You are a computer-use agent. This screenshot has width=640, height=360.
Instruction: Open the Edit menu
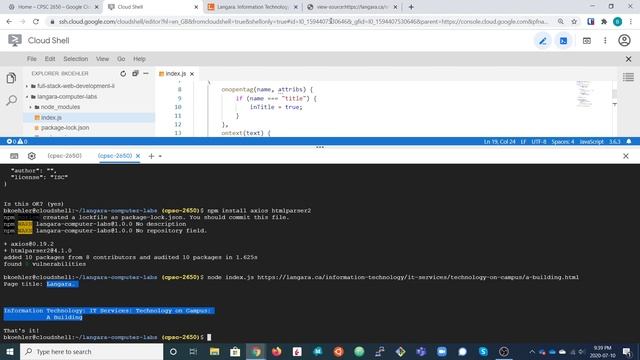click(50, 59)
